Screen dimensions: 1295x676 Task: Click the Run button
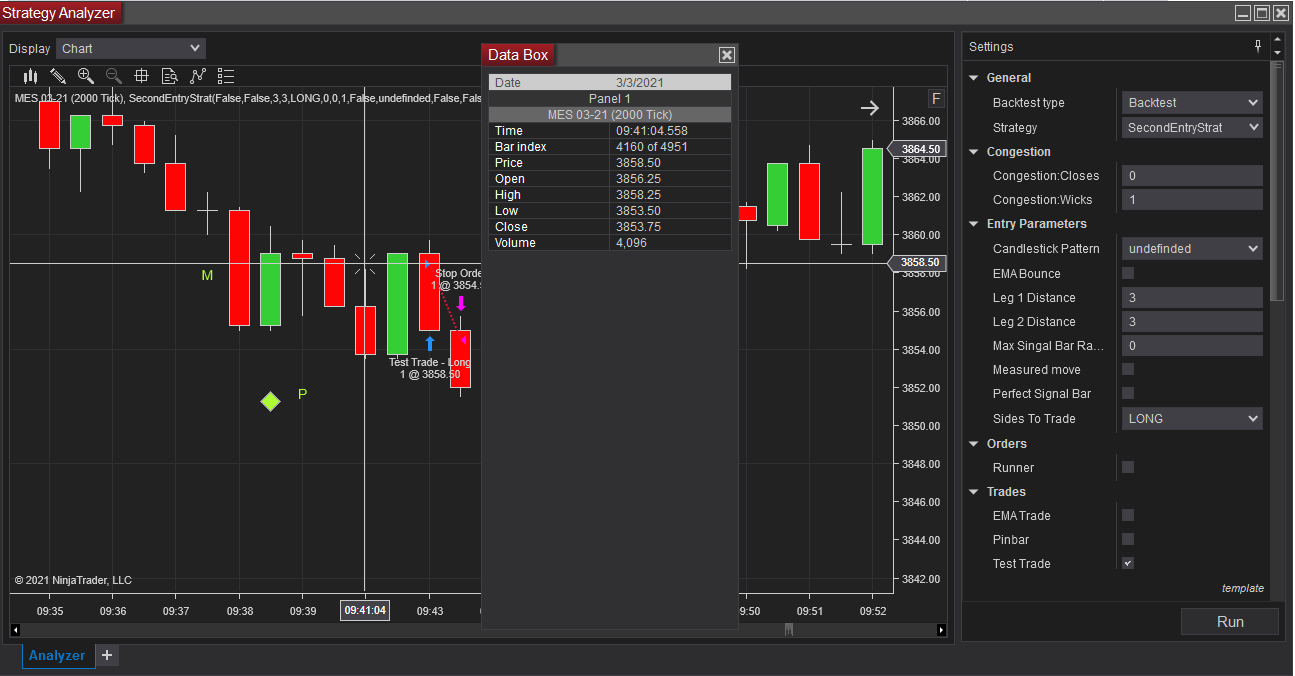click(x=1230, y=621)
